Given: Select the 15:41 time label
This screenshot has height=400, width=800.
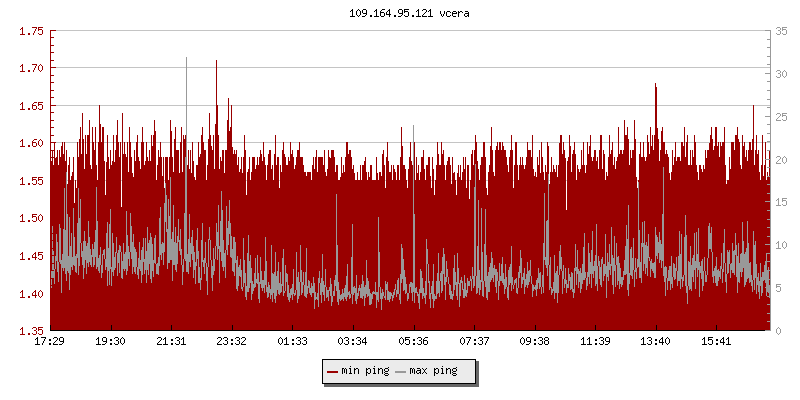Looking at the screenshot, I should (716, 341).
